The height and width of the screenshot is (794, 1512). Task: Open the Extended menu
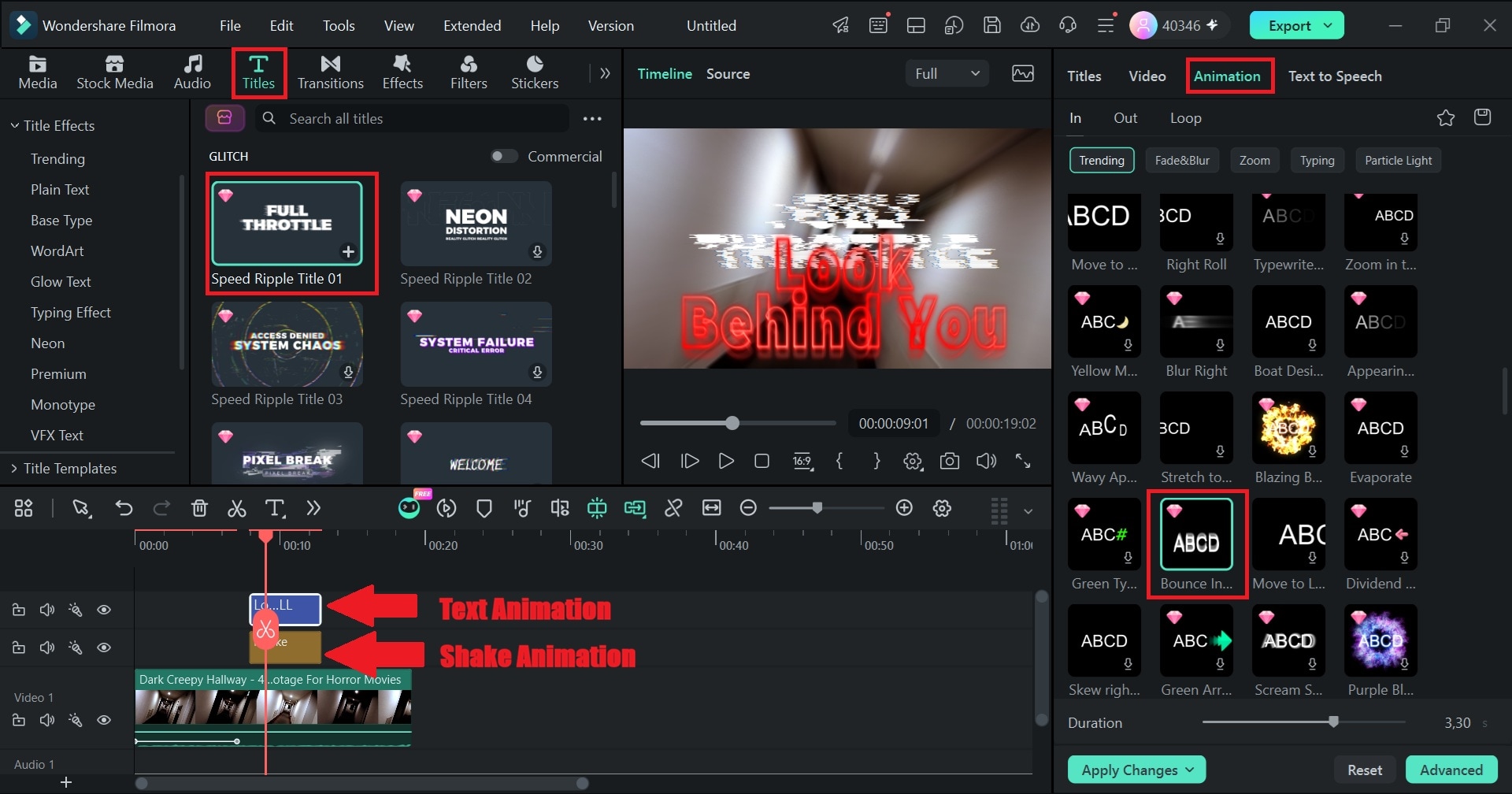[x=472, y=25]
